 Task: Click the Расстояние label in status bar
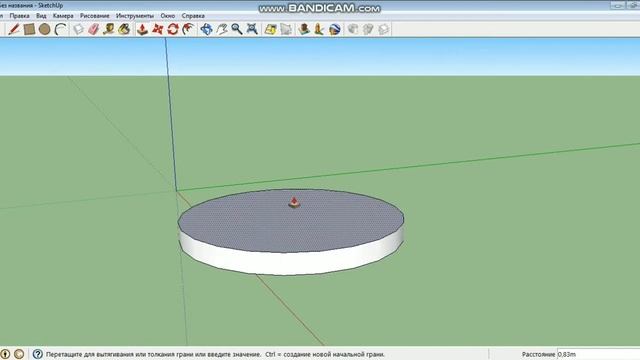(538, 354)
